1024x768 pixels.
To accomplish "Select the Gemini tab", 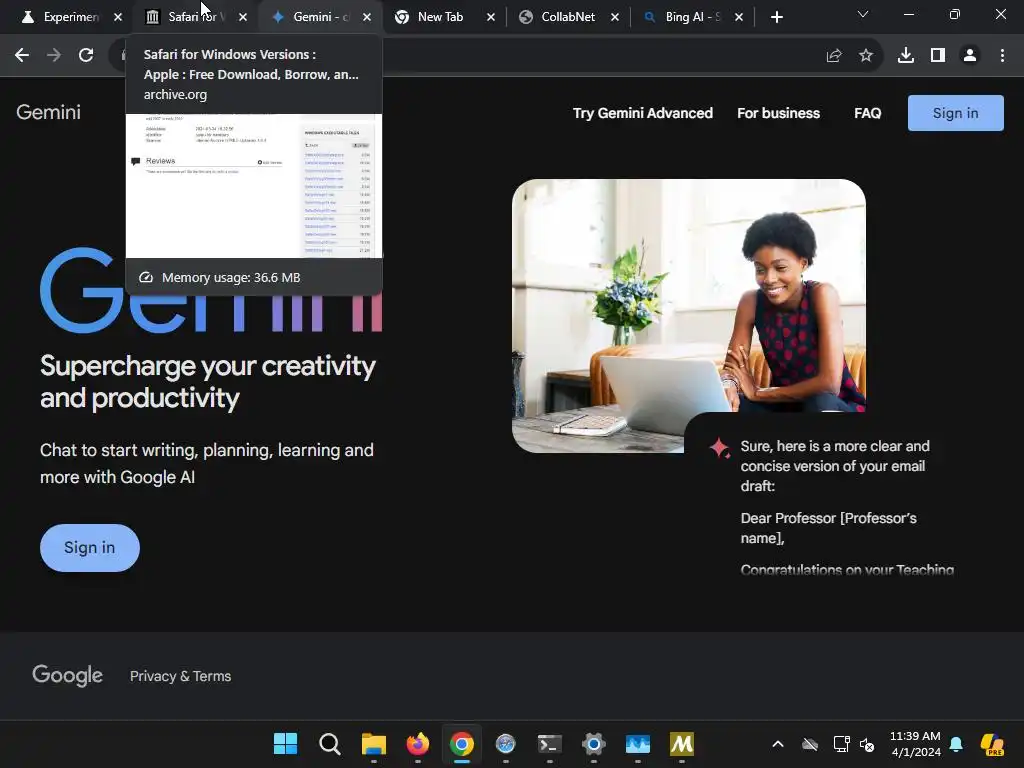I will click(x=320, y=17).
